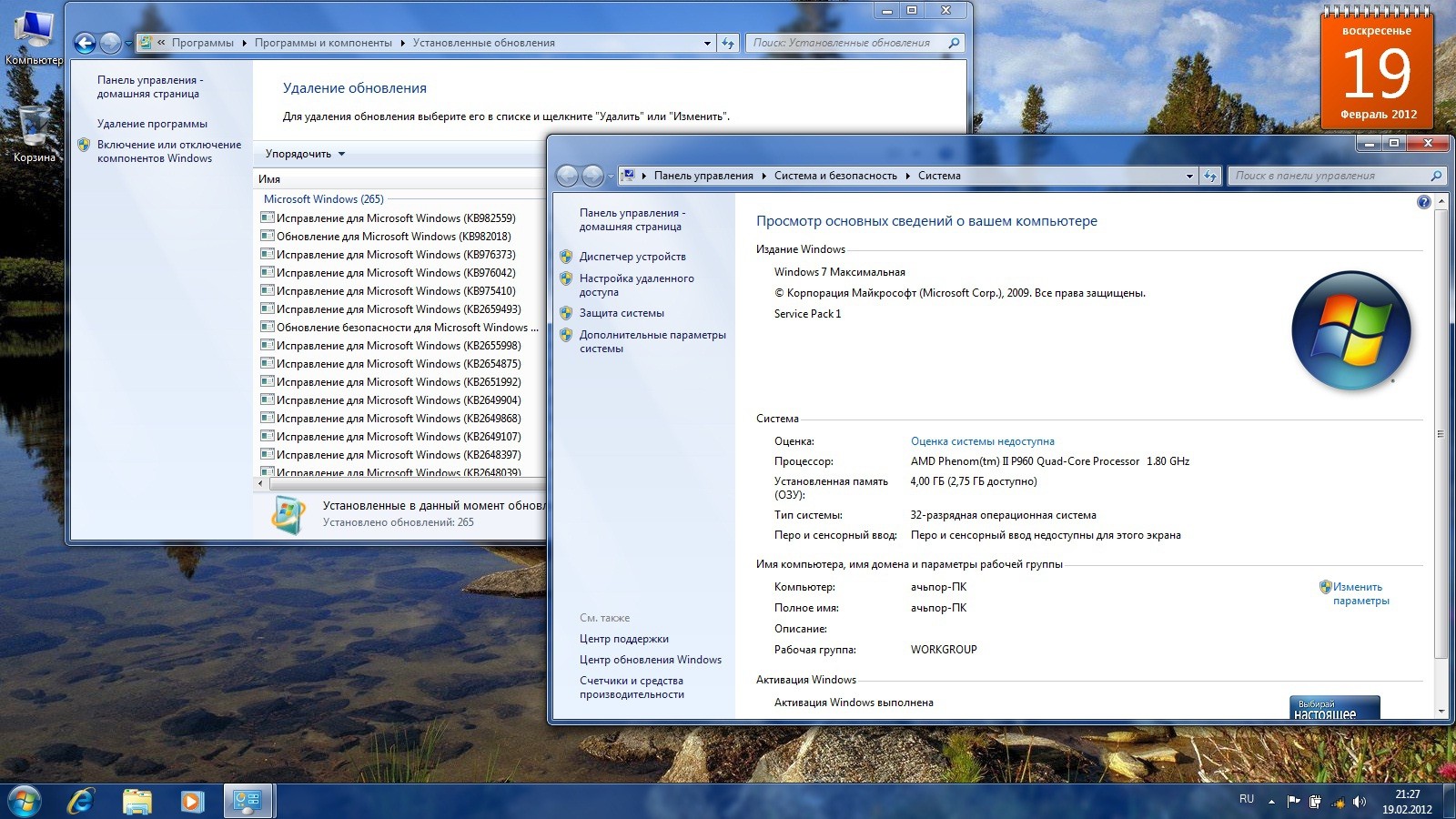
Task: Go back in the Installed Updates window
Action: point(86,43)
